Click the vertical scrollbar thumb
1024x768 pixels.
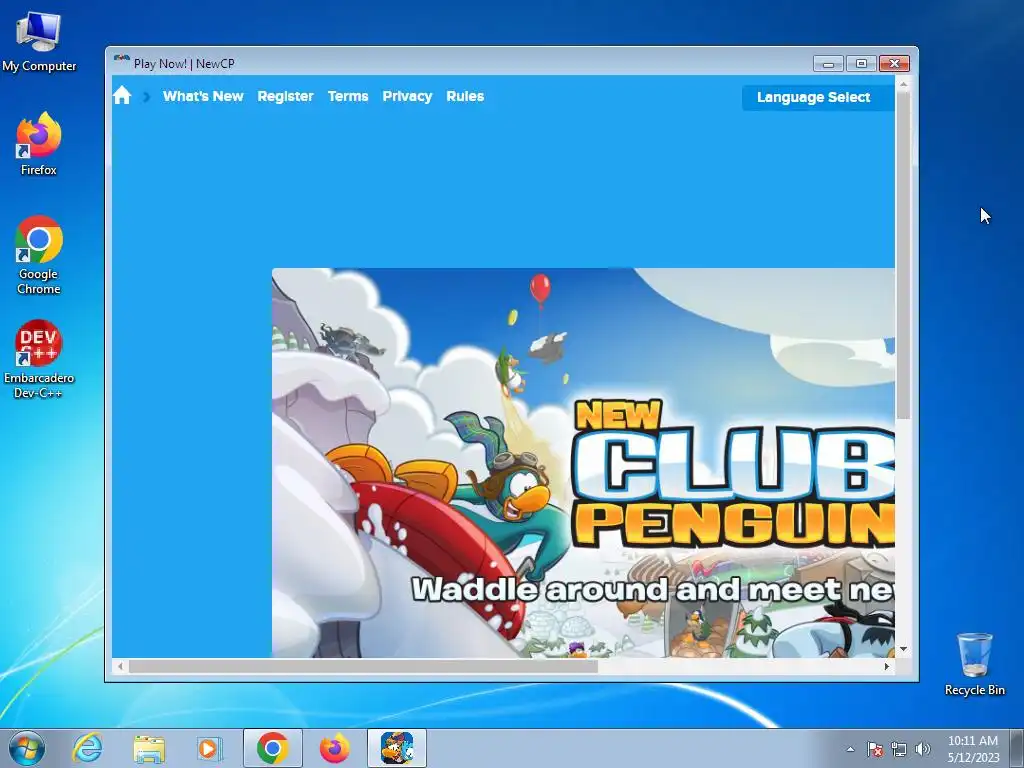(x=903, y=255)
